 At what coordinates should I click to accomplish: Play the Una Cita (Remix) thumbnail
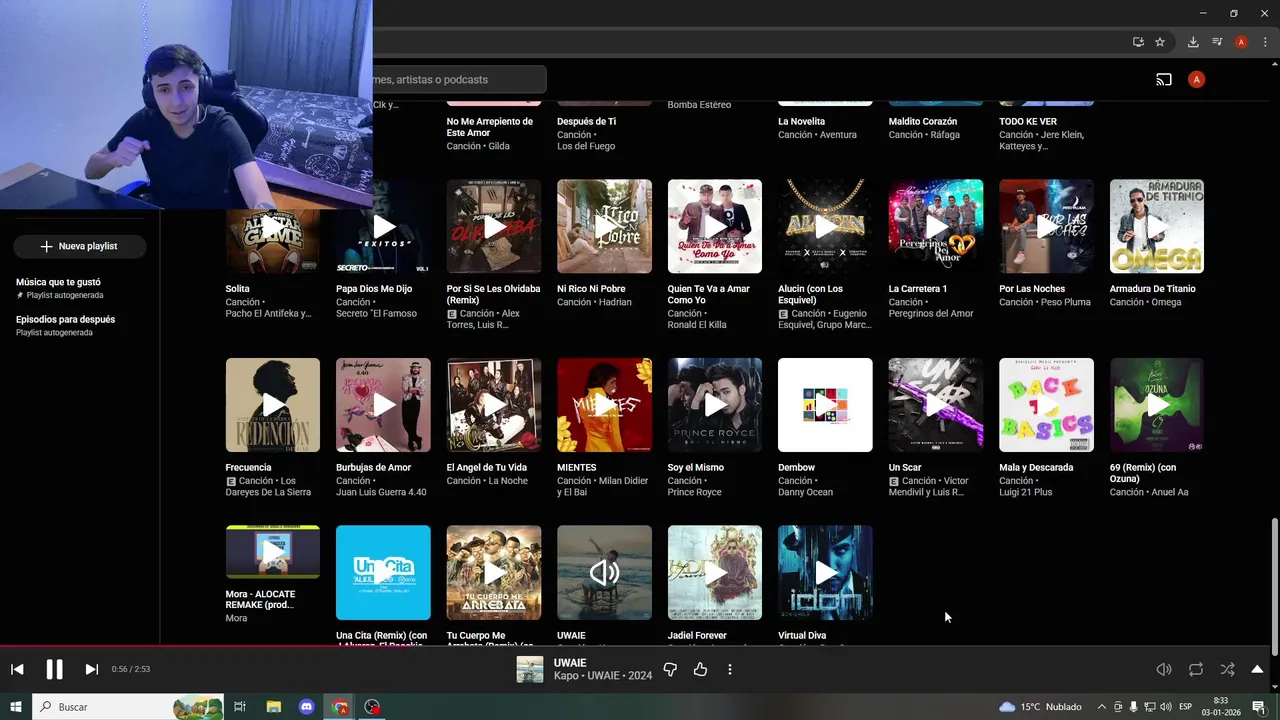point(383,572)
